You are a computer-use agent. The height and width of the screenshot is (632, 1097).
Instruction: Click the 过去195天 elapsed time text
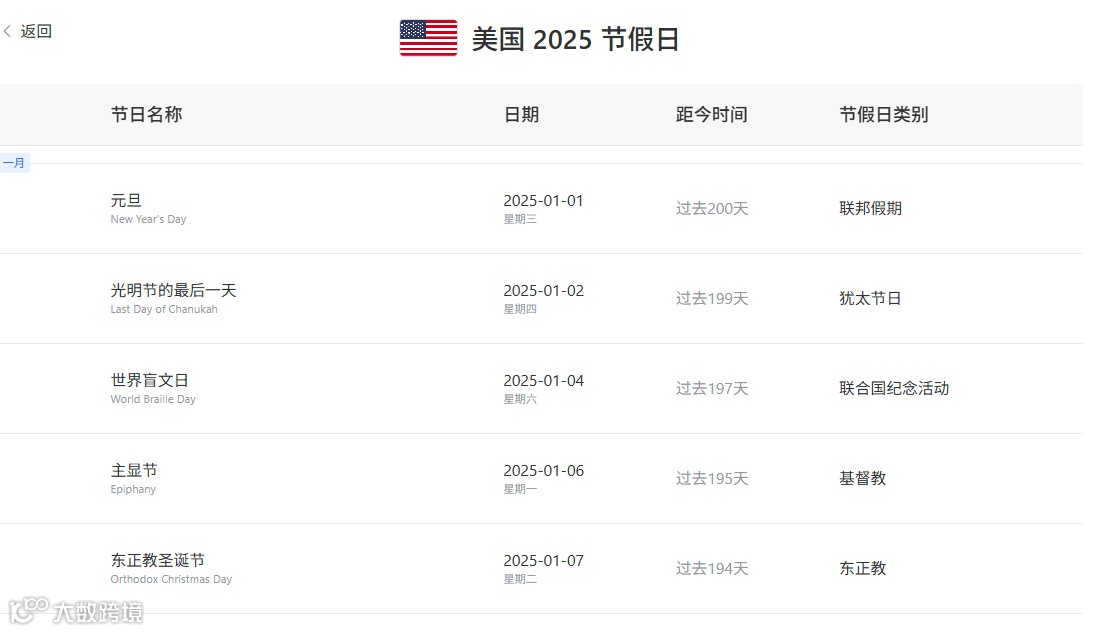click(x=712, y=479)
